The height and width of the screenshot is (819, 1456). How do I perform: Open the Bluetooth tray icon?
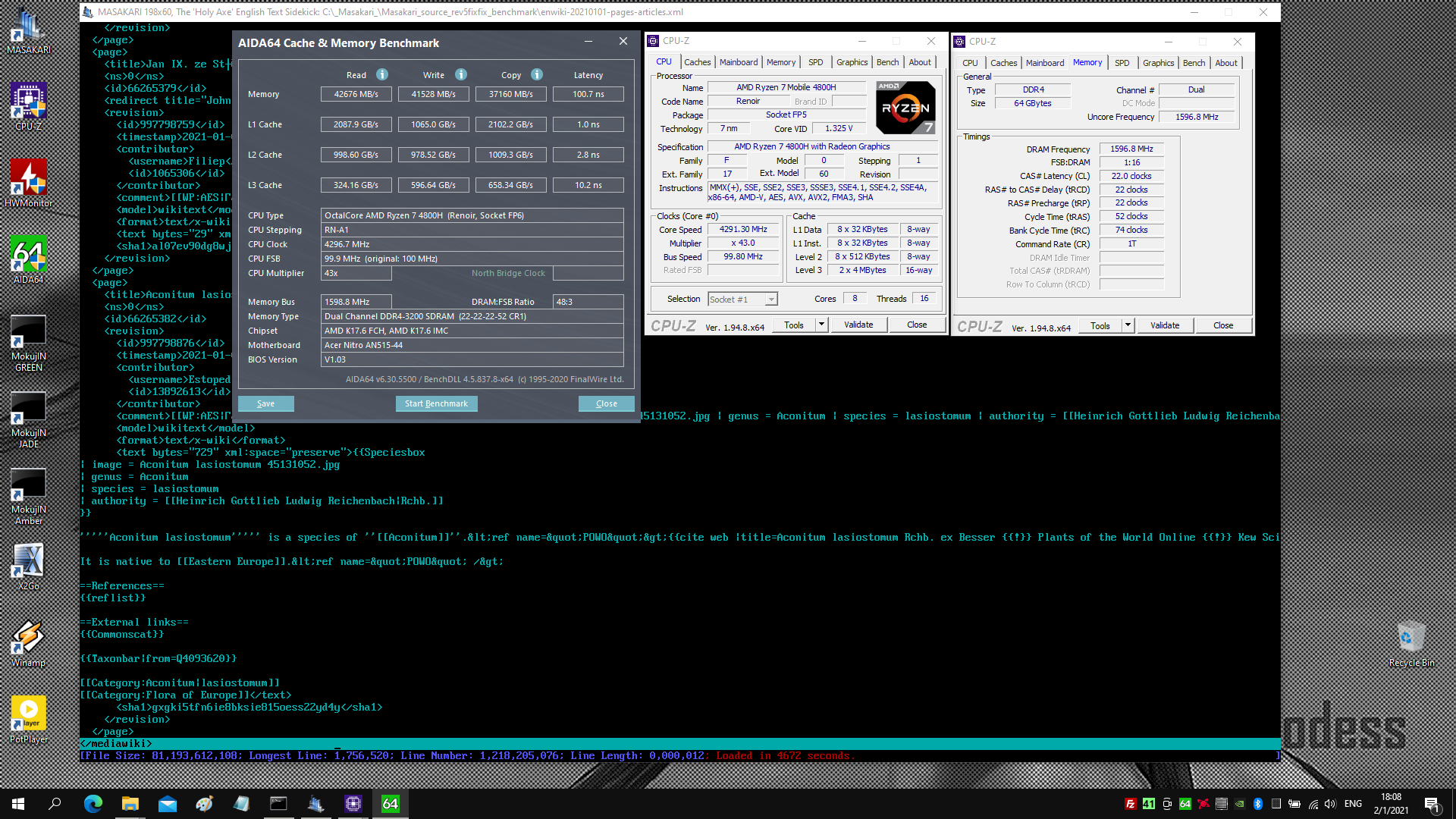pos(1257,804)
